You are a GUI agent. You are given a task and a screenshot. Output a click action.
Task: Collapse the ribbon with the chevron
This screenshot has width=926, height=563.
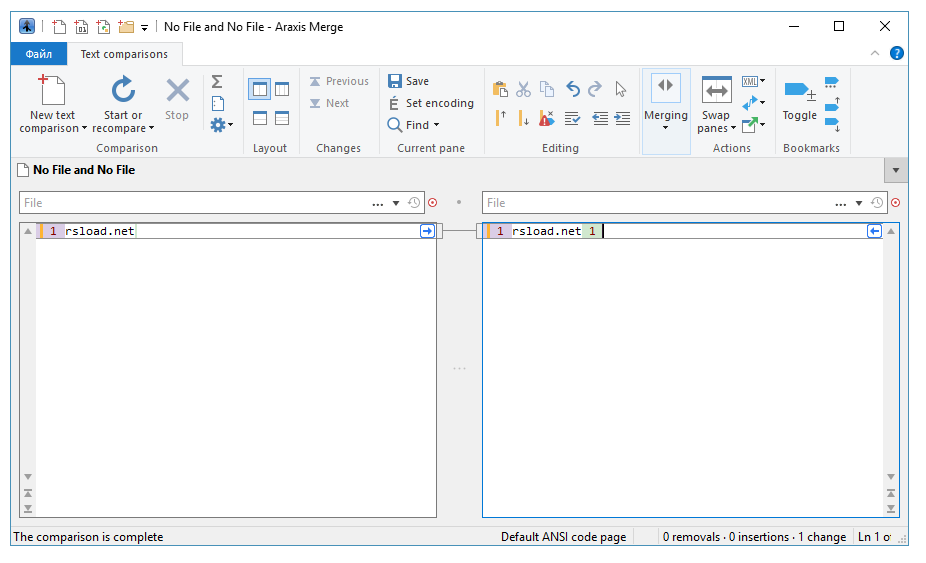coord(875,53)
